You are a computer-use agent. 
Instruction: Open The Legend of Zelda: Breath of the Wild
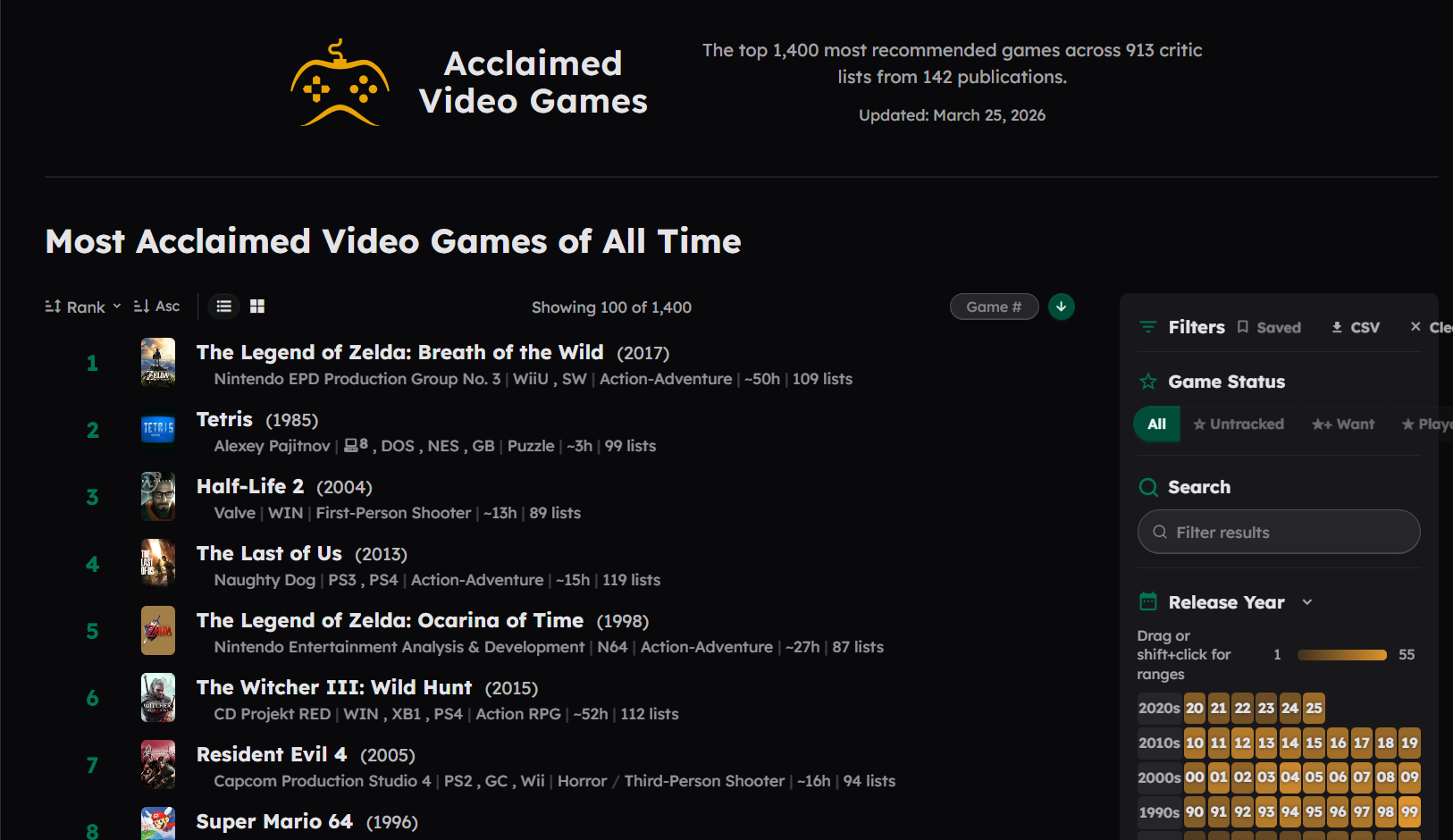(x=400, y=352)
